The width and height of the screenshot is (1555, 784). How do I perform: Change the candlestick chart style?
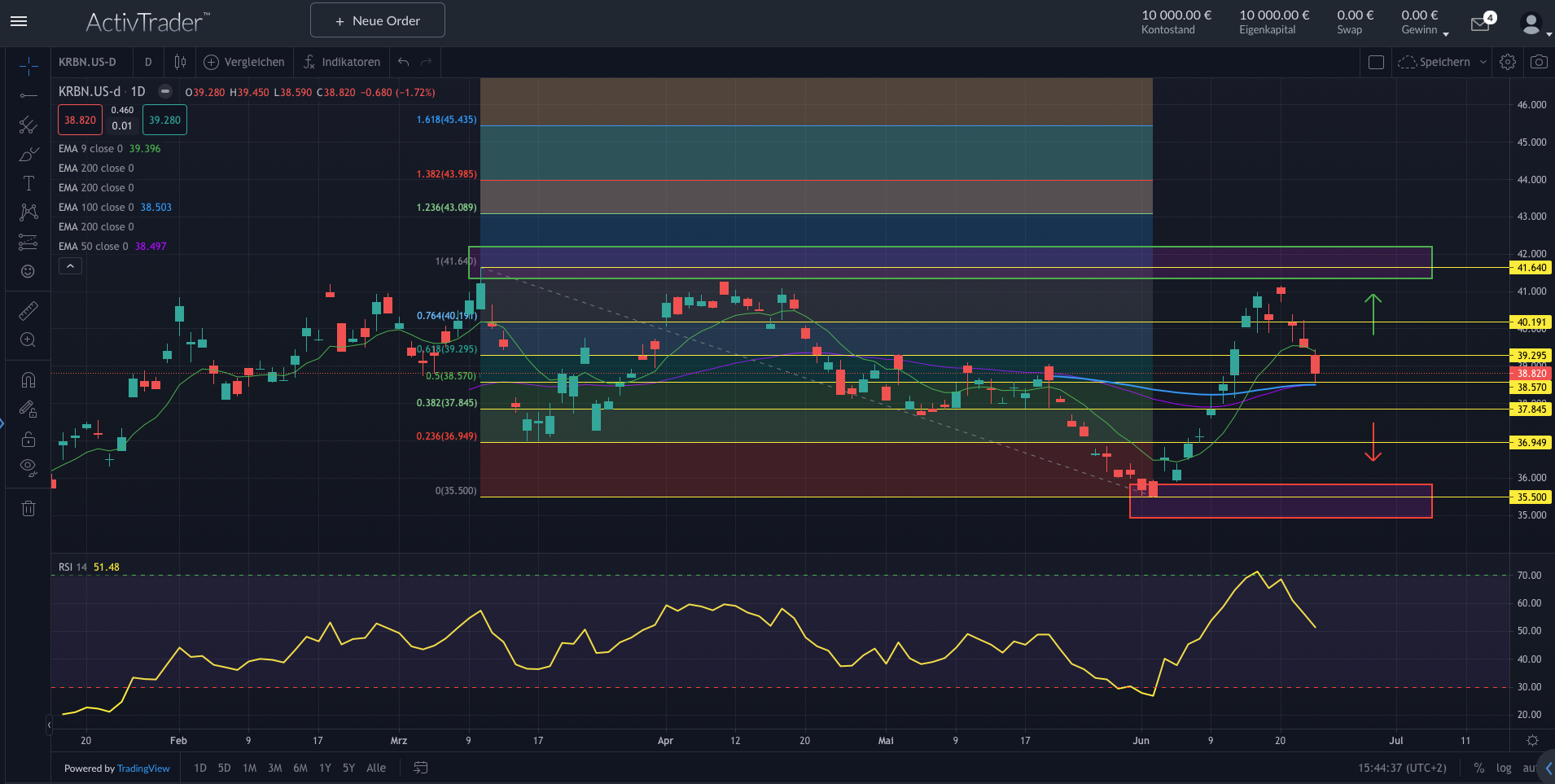180,62
